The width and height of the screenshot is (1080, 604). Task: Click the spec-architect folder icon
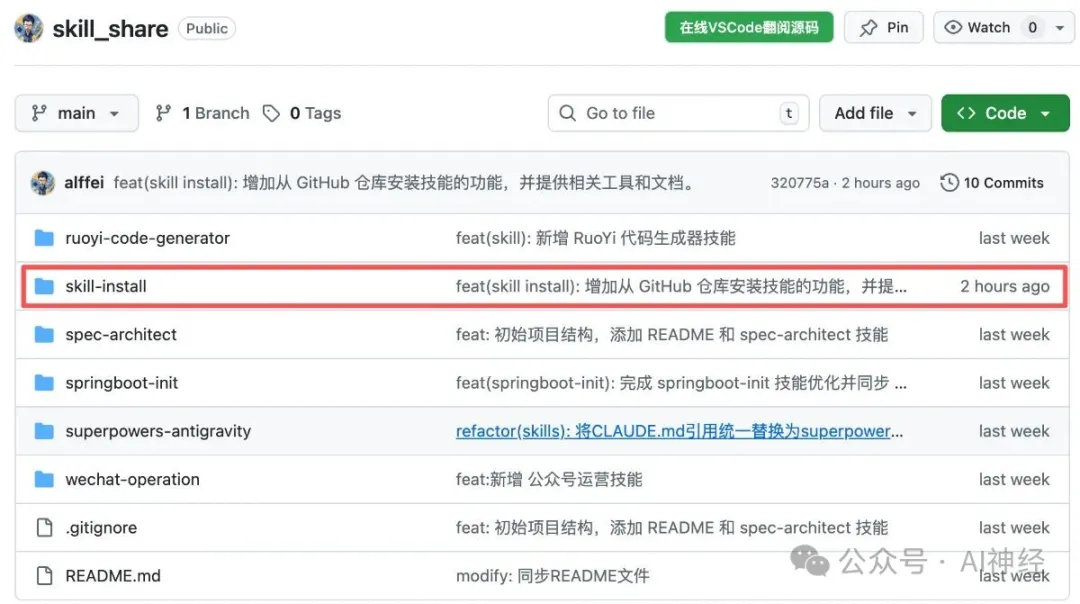(44, 335)
